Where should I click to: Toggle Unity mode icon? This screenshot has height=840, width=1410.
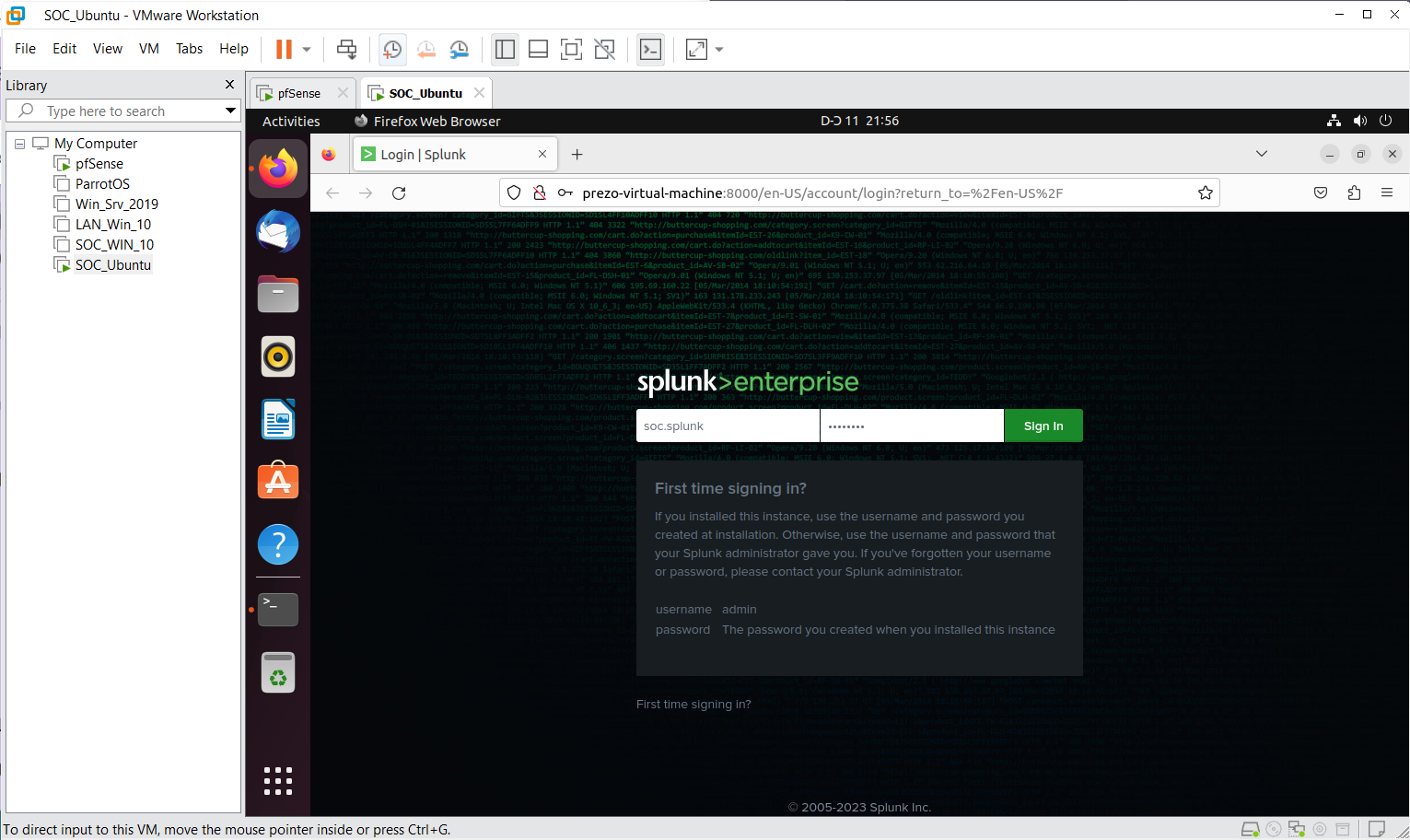tap(604, 49)
